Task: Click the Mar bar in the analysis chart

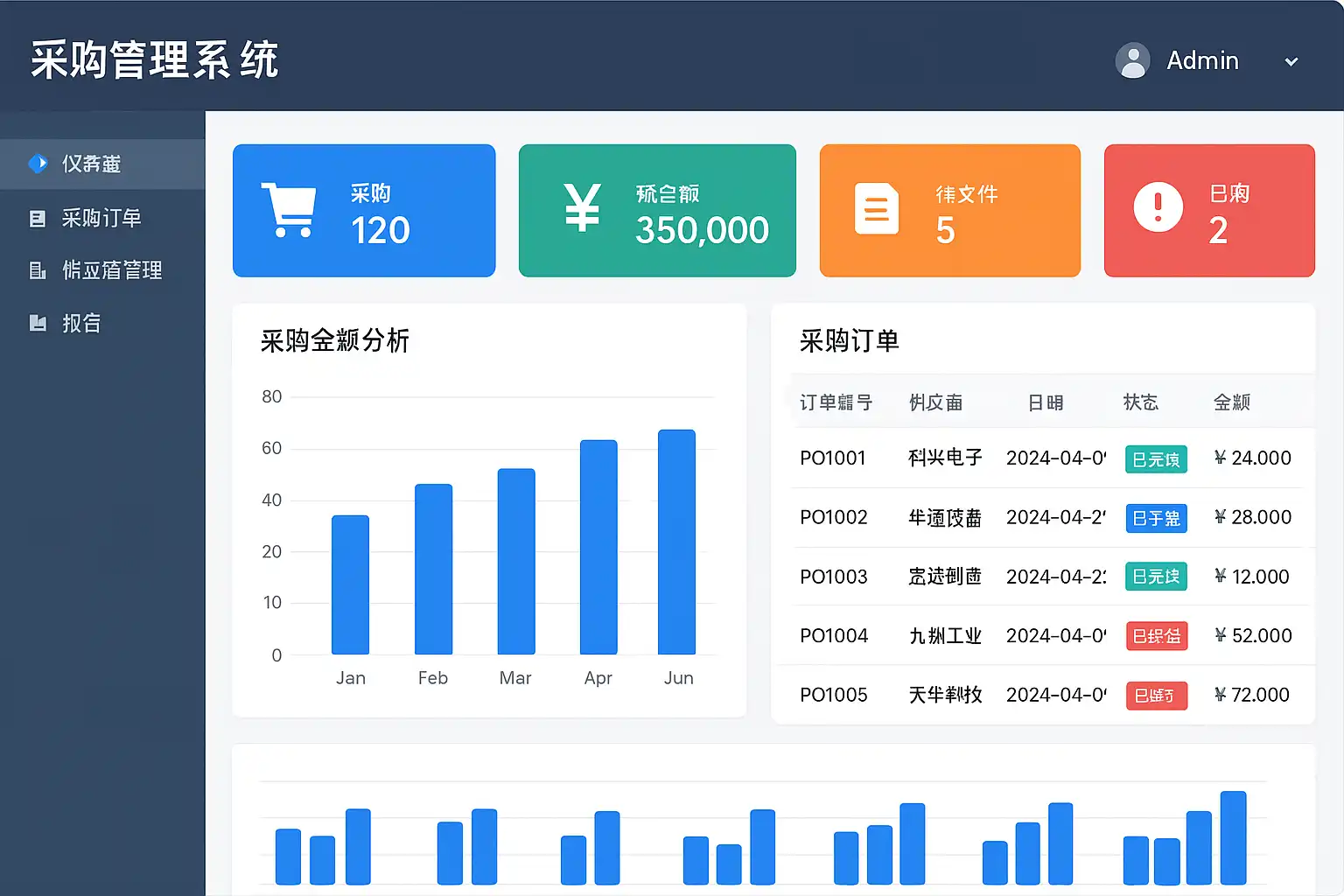Action: [516, 562]
